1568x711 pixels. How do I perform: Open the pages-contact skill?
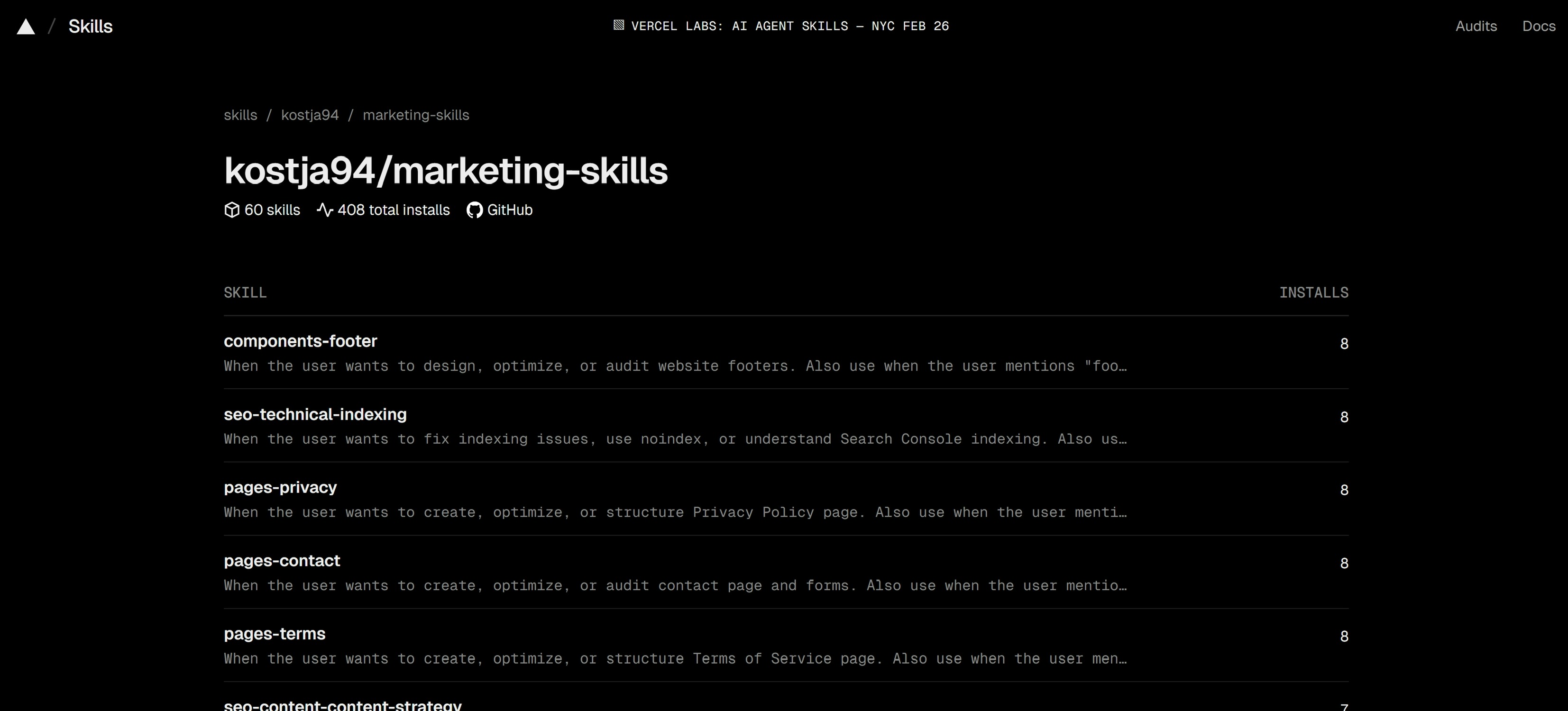click(282, 561)
